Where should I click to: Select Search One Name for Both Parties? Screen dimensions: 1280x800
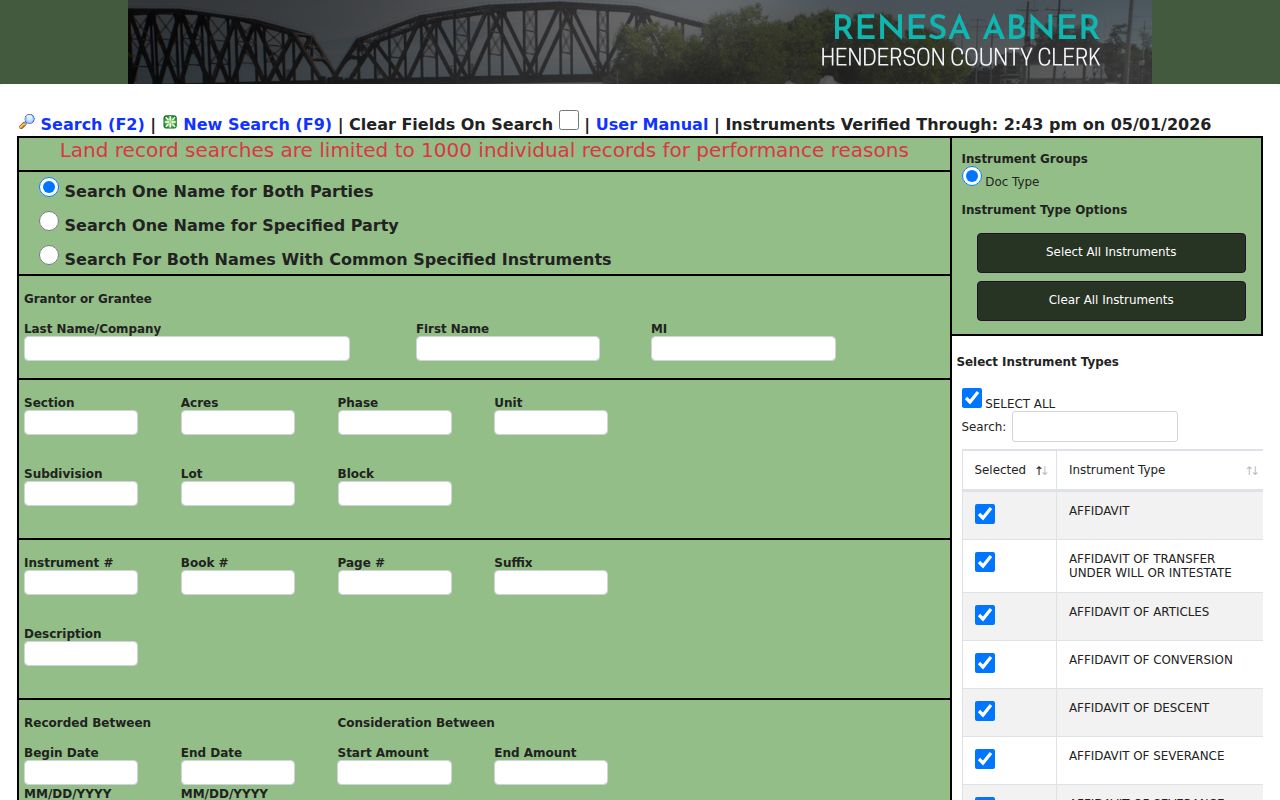pos(49,187)
